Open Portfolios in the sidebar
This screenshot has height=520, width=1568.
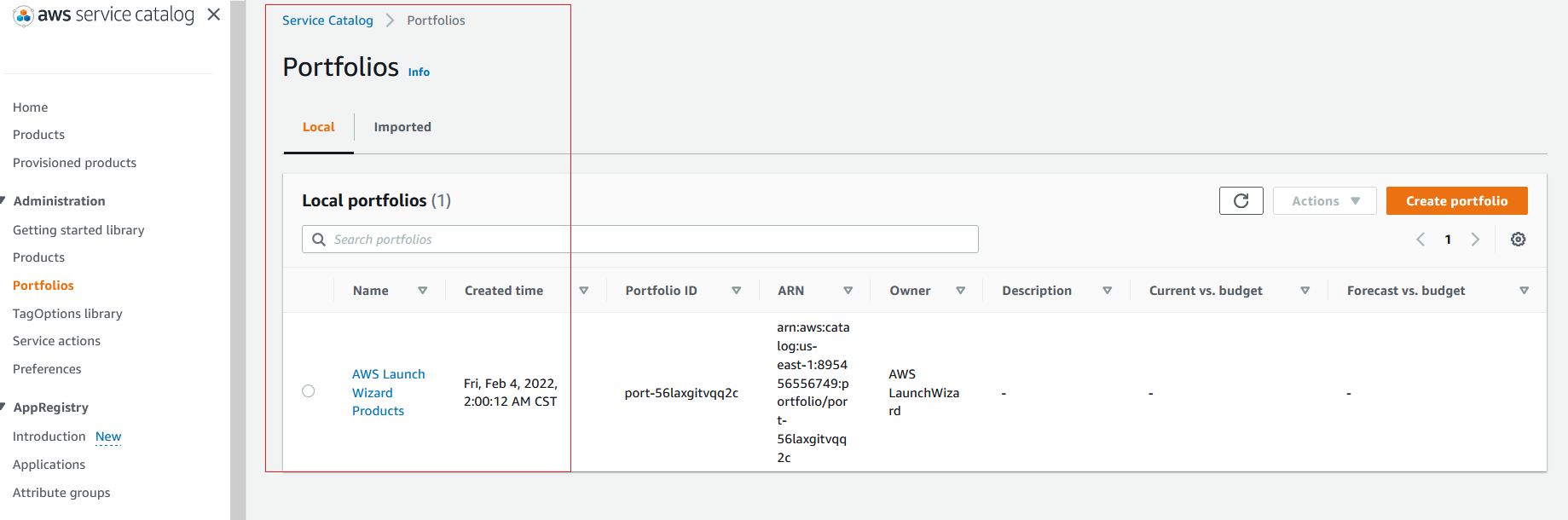(43, 286)
